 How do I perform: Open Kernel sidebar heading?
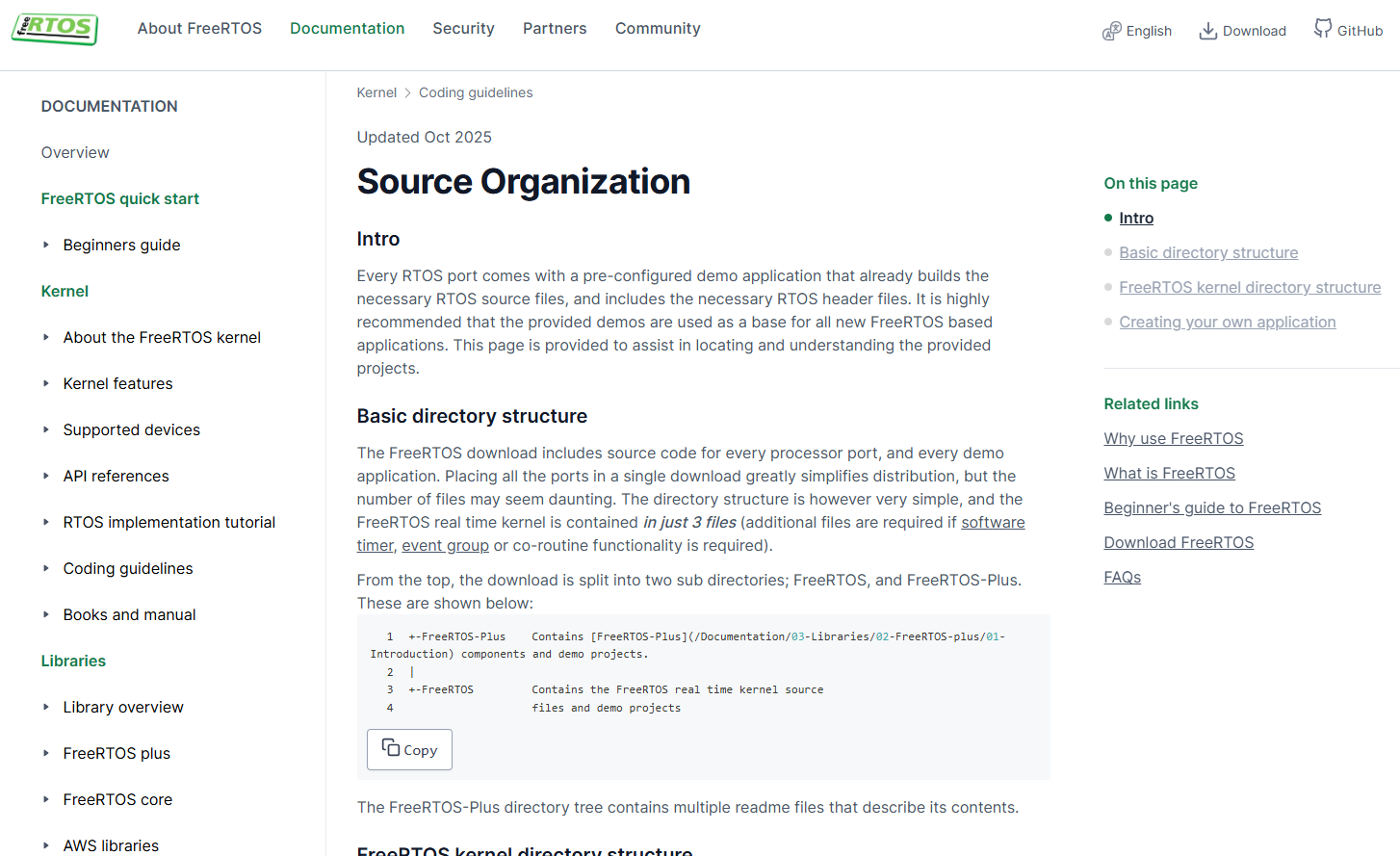65,291
